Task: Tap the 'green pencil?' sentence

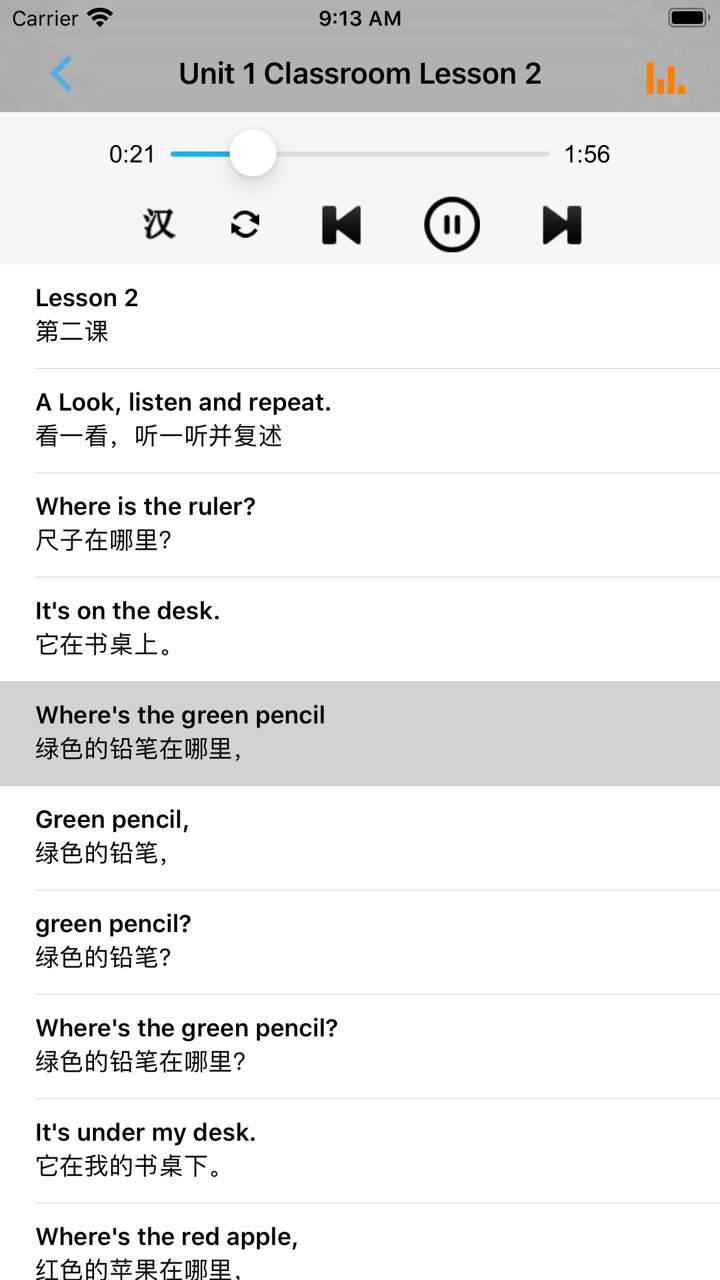Action: (x=360, y=941)
